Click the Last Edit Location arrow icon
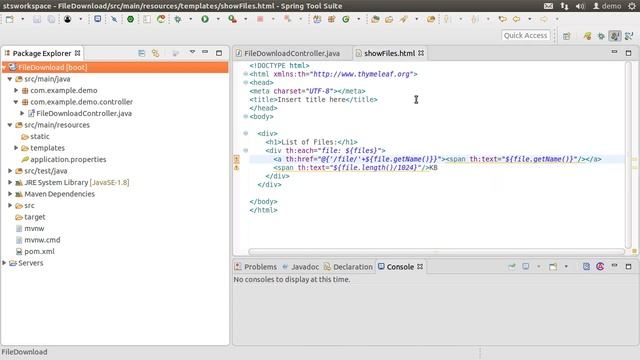 pos(502,19)
